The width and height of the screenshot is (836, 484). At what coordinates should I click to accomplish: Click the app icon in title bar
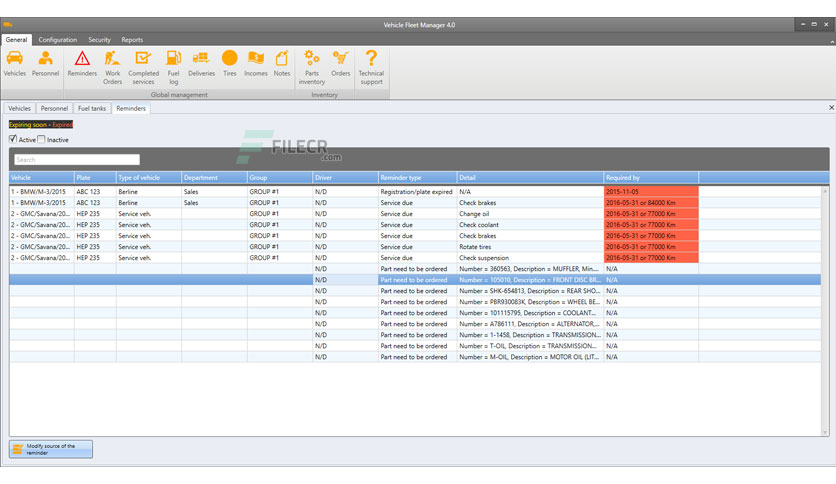[7, 25]
